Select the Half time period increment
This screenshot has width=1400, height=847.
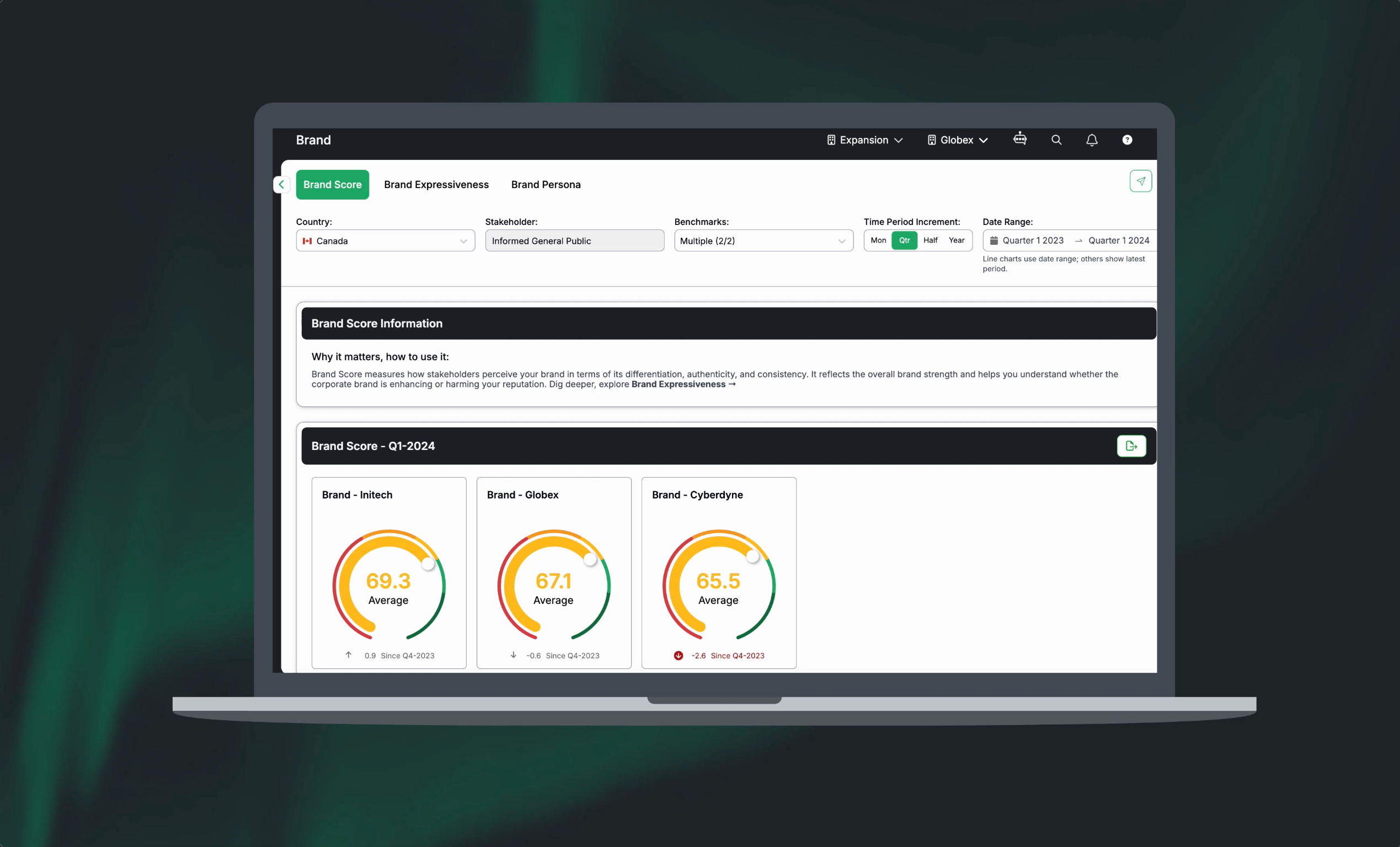(930, 240)
